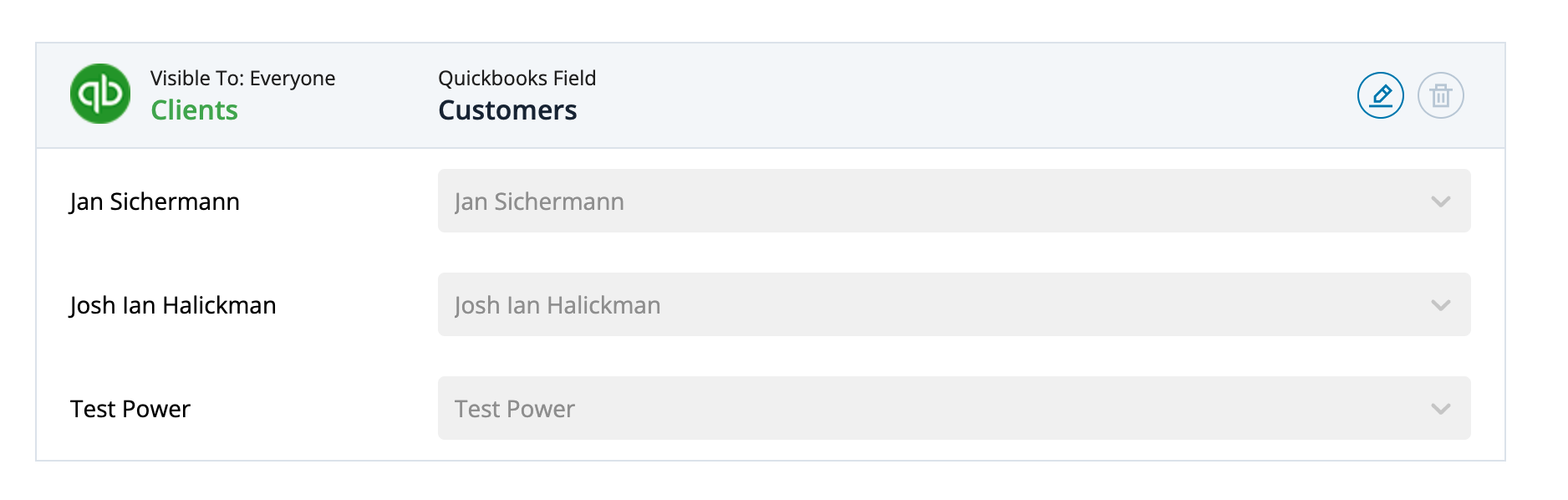
Task: Click the Visible To: Everyone label
Action: pyautogui.click(x=242, y=78)
